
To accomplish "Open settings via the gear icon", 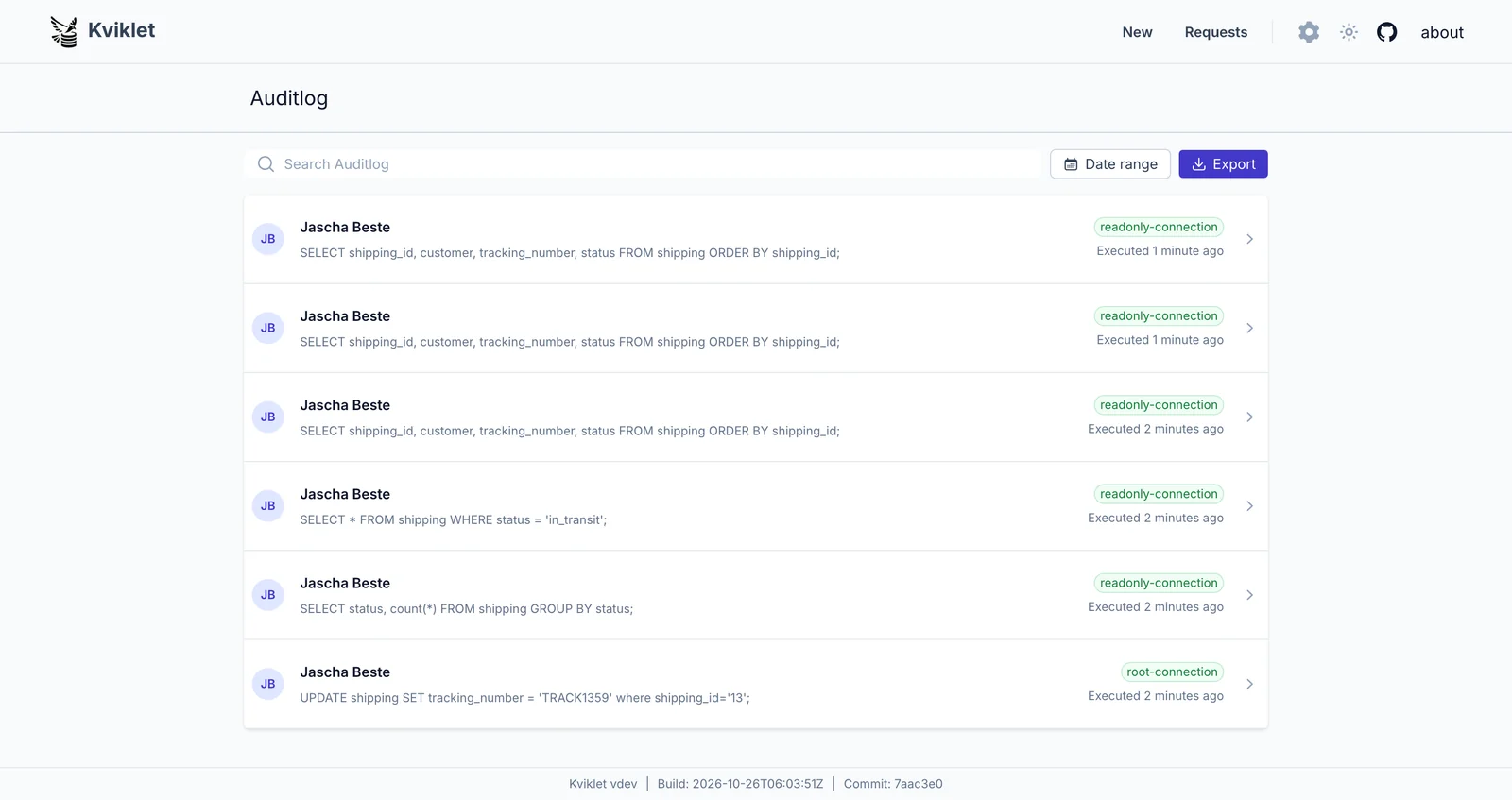I will pos(1309,32).
